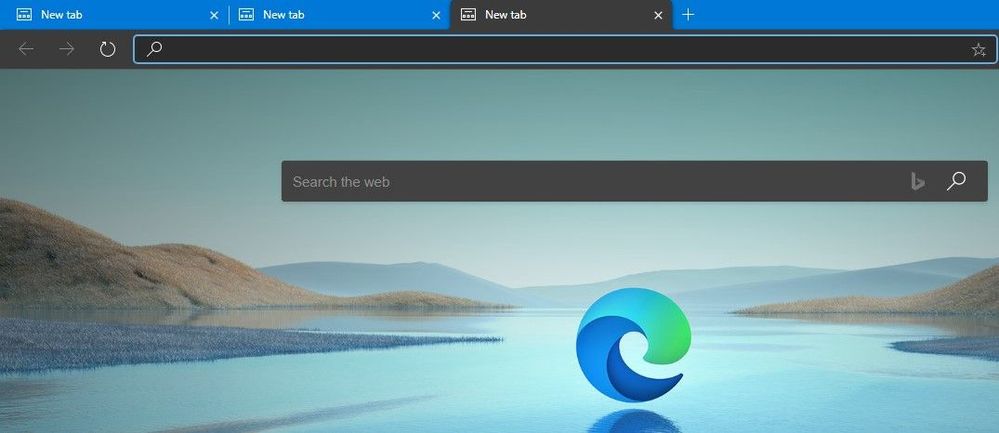The image size is (999, 433).
Task: Close the third New tab
Action: pyautogui.click(x=658, y=15)
